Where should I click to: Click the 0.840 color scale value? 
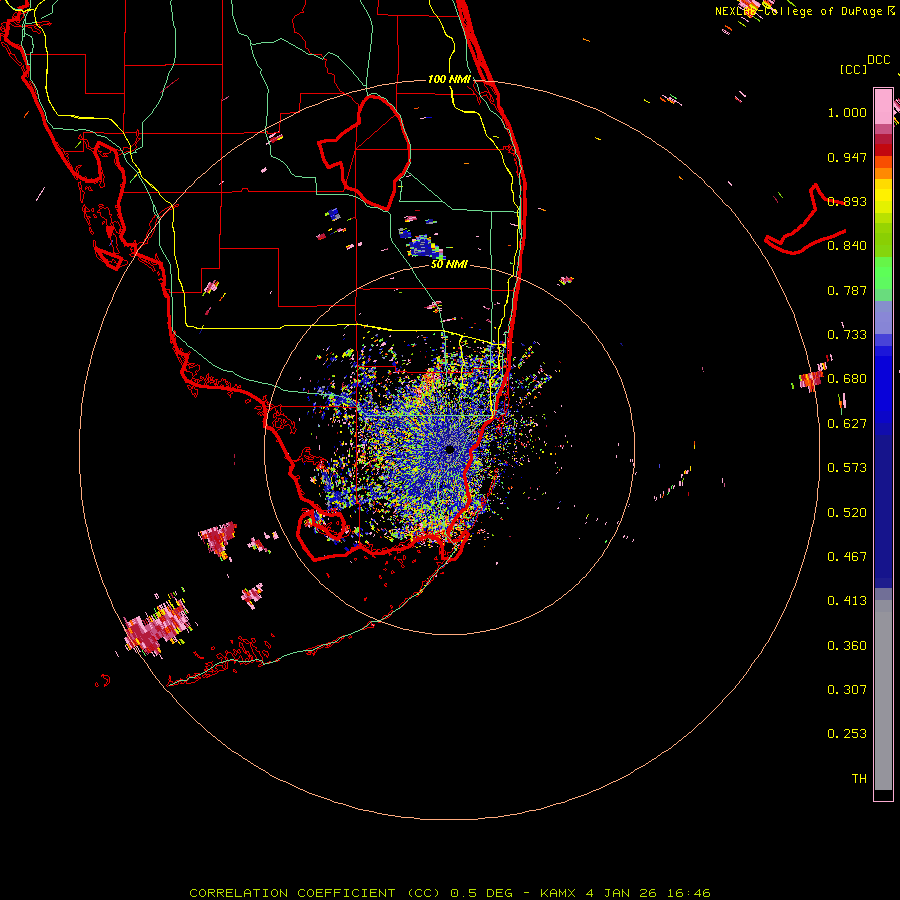847,246
